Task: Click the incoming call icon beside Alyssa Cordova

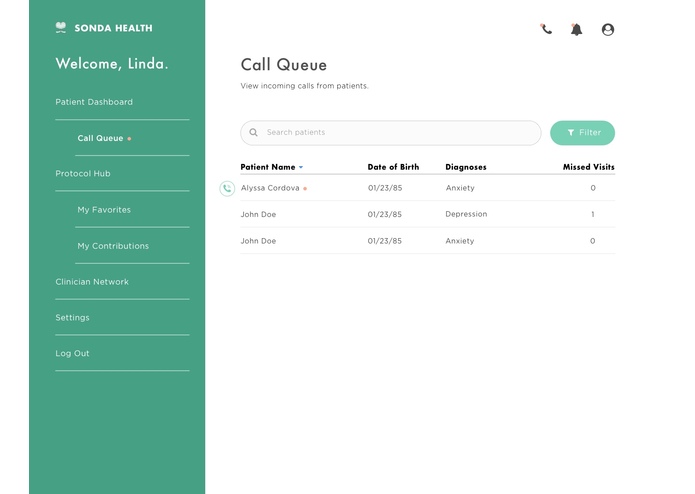Action: pyautogui.click(x=227, y=188)
